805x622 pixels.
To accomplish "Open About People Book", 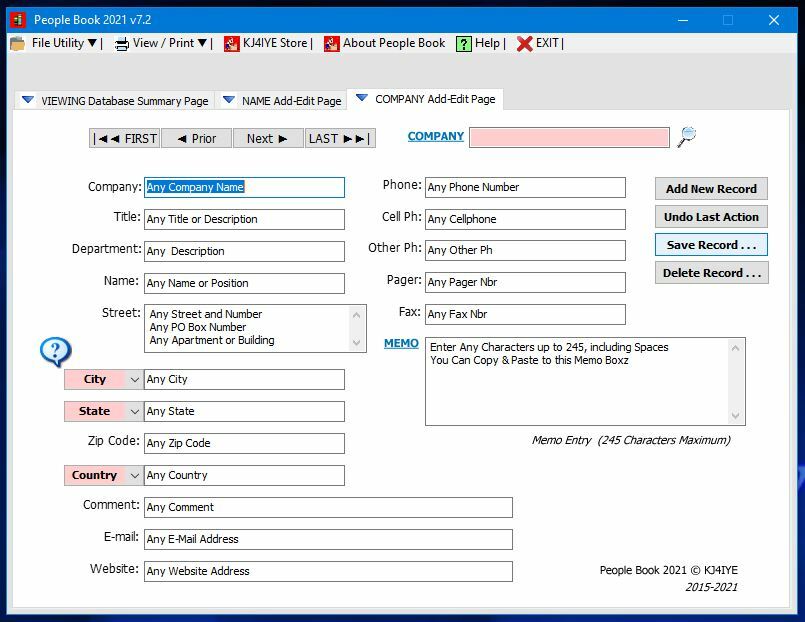I will click(x=394, y=43).
